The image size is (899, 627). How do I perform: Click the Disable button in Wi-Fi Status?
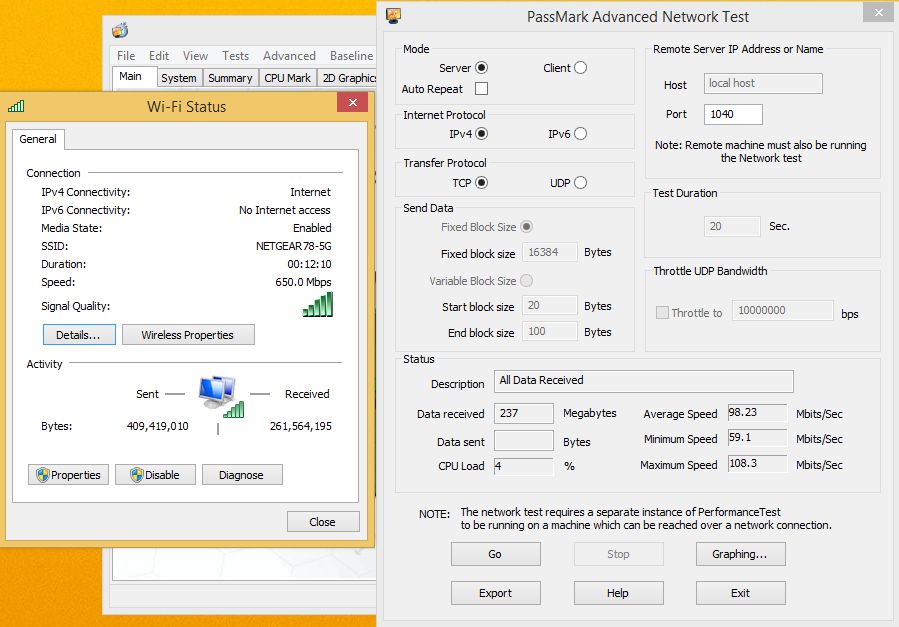point(155,475)
